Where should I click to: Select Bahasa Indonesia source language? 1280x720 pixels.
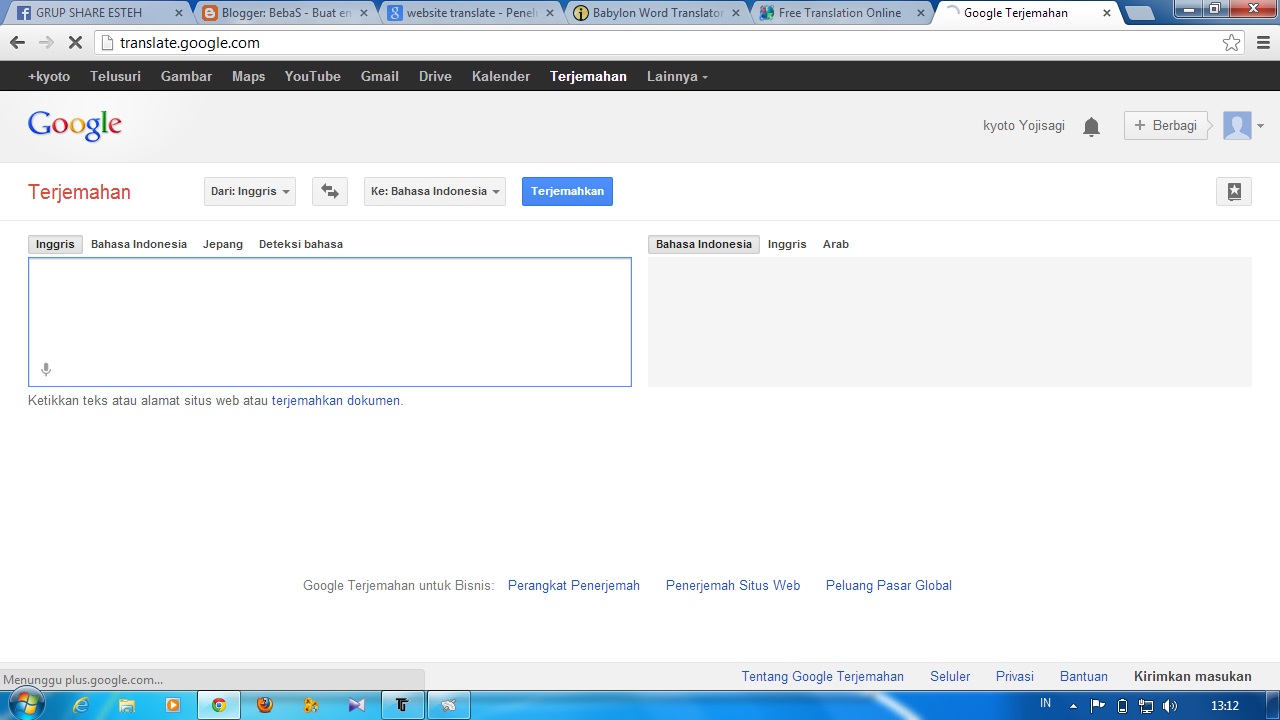coord(139,244)
